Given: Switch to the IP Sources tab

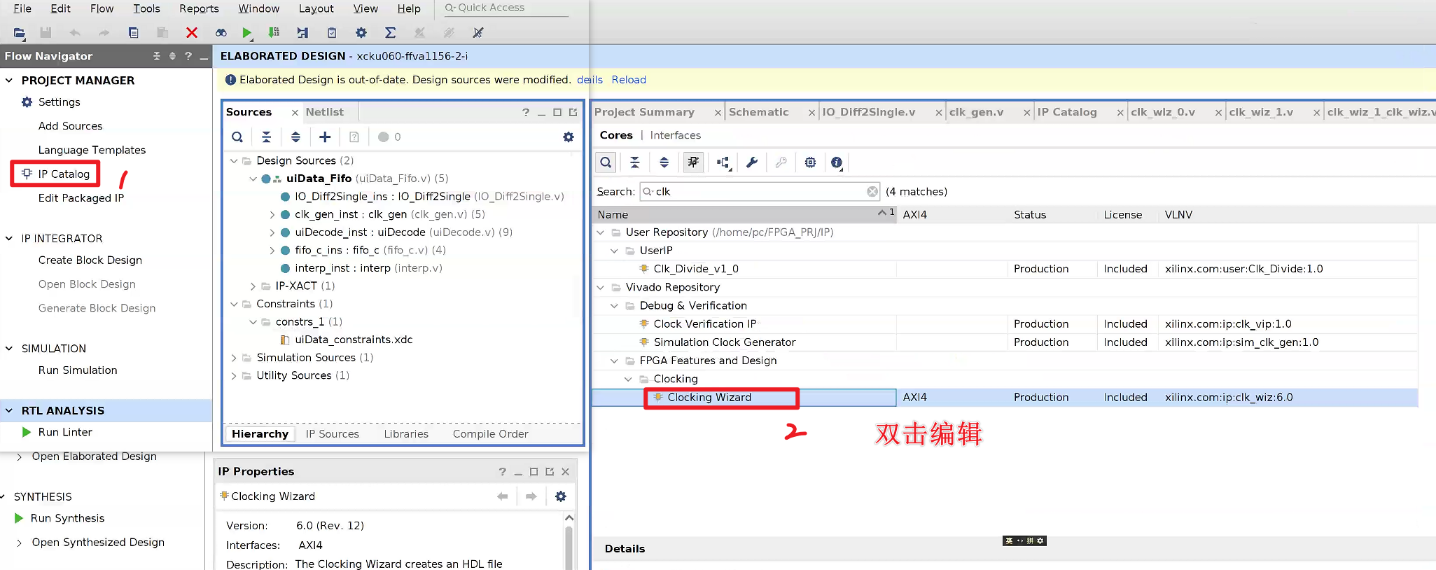Looking at the screenshot, I should click(332, 434).
